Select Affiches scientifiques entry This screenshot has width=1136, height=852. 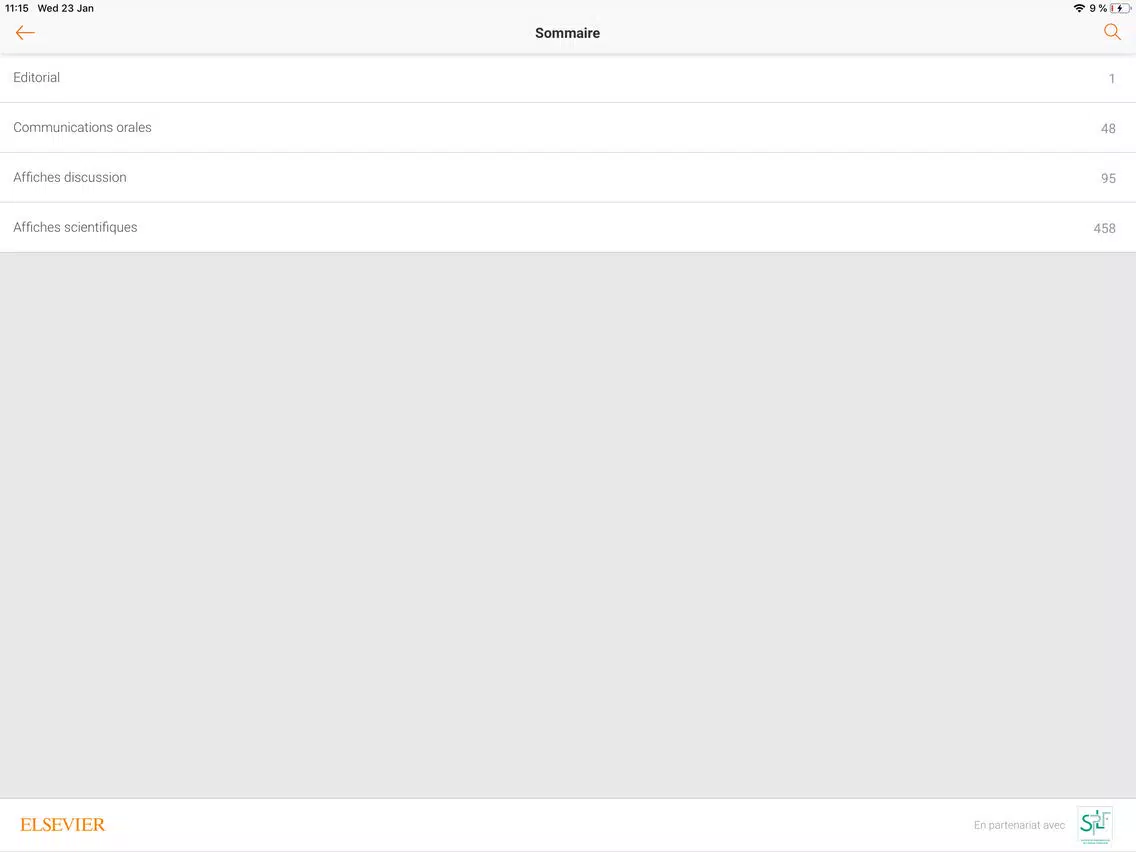[x=568, y=227]
